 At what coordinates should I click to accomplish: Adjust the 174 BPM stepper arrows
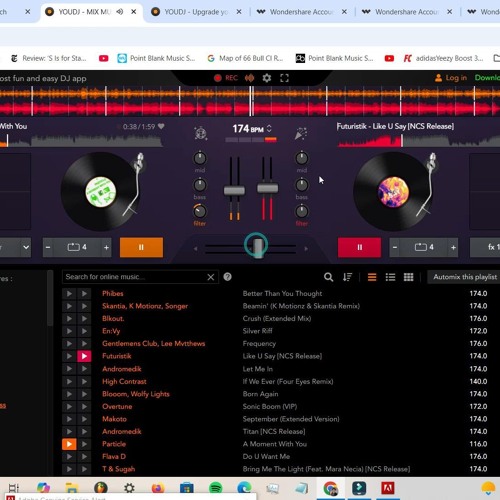tap(269, 129)
